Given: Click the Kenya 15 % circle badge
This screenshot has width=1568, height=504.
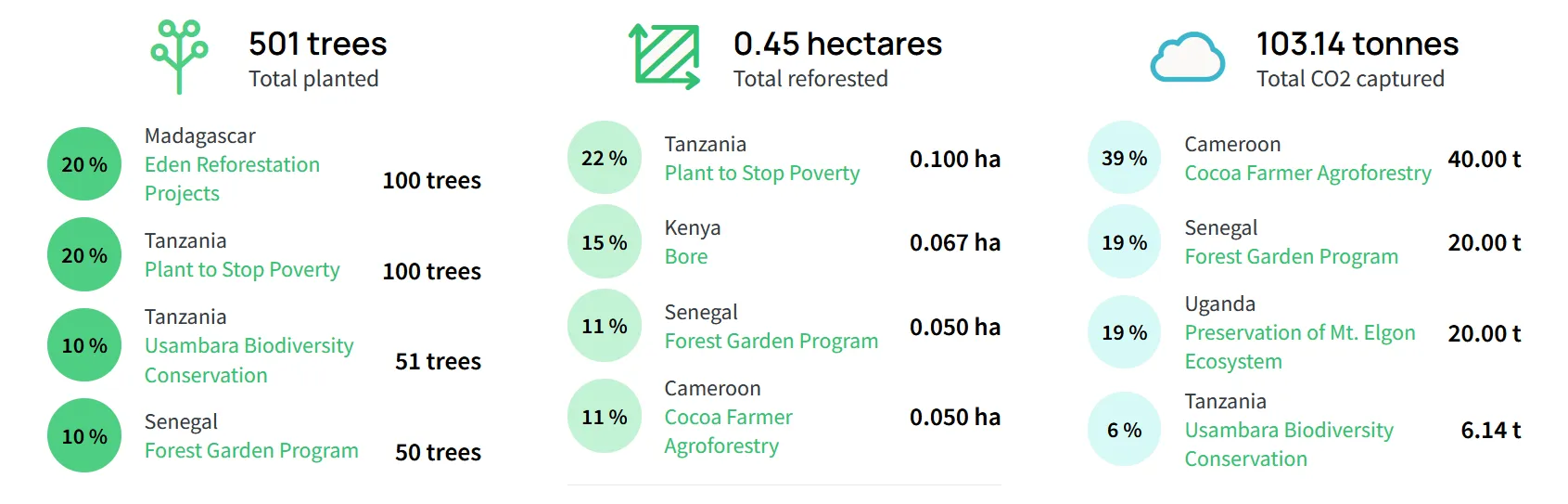Looking at the screenshot, I should [x=605, y=242].
